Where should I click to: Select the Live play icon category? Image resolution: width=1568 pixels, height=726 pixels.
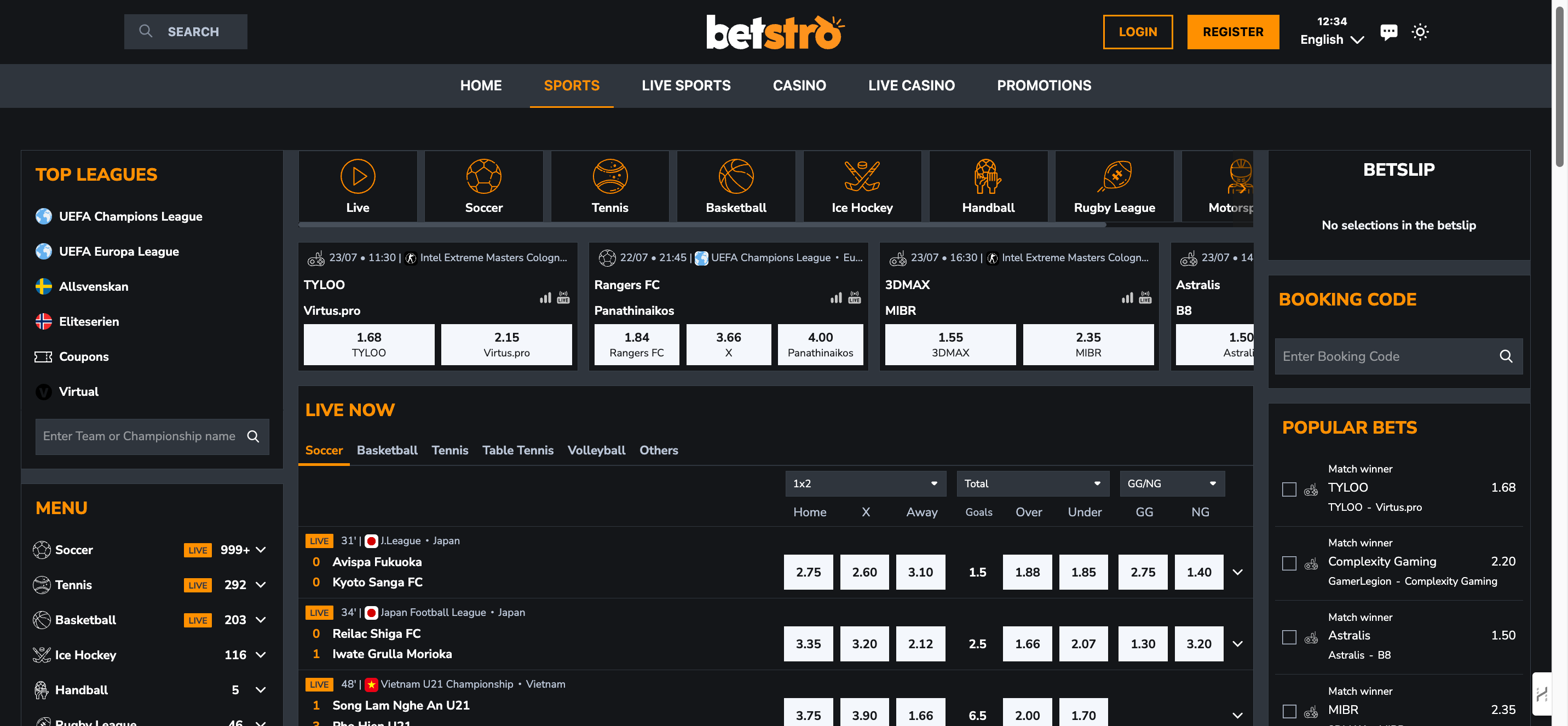pyautogui.click(x=358, y=186)
